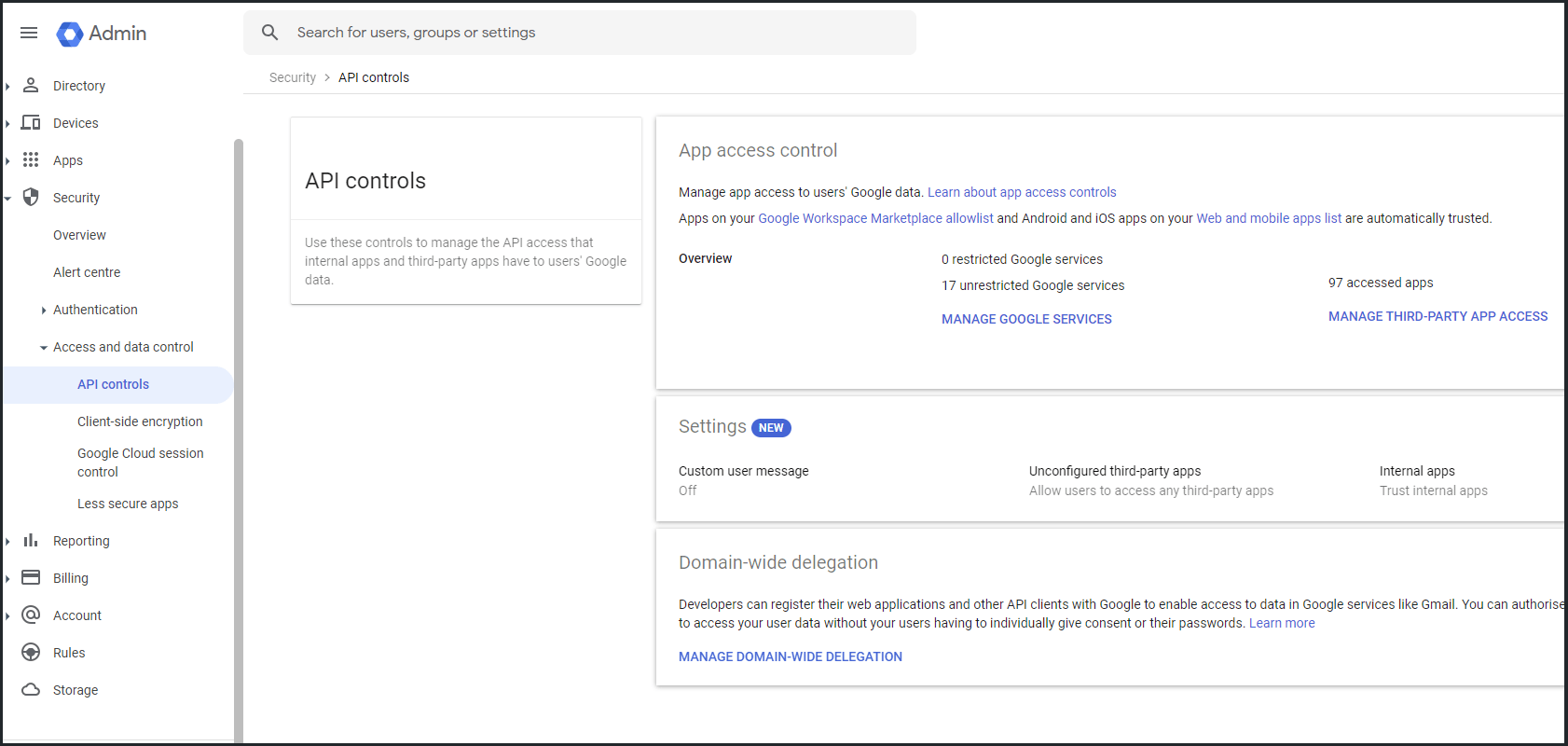
Task: Select Alert centre in sidebar
Action: click(87, 272)
